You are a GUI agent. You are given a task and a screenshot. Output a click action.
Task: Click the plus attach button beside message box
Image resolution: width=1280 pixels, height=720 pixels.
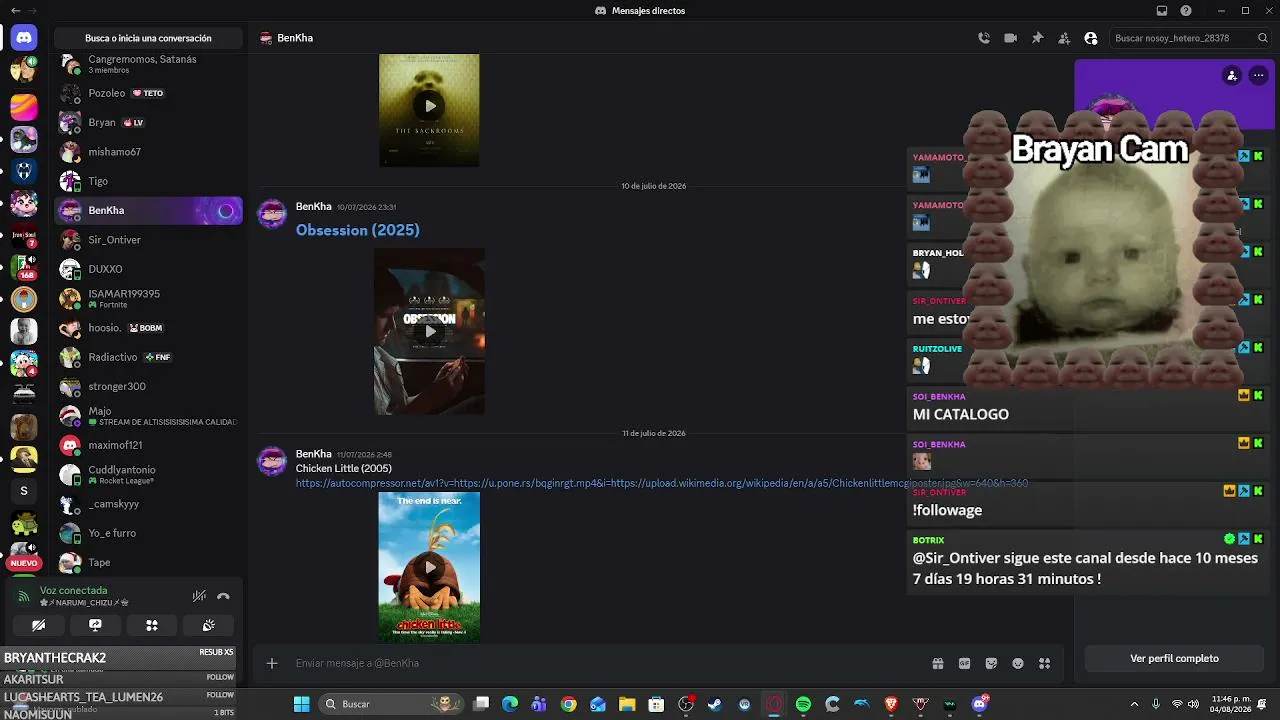[x=271, y=663]
